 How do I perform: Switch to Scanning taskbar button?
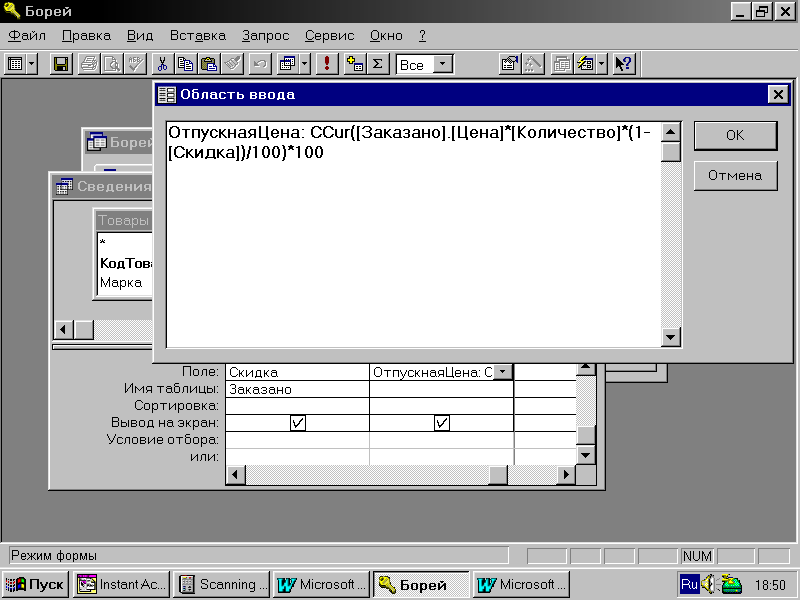[x=222, y=584]
